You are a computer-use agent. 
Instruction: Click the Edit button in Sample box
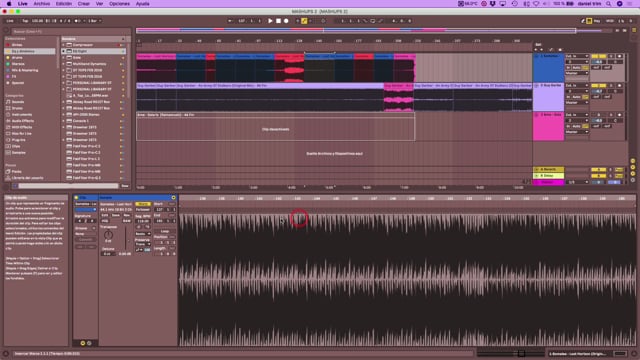105,215
